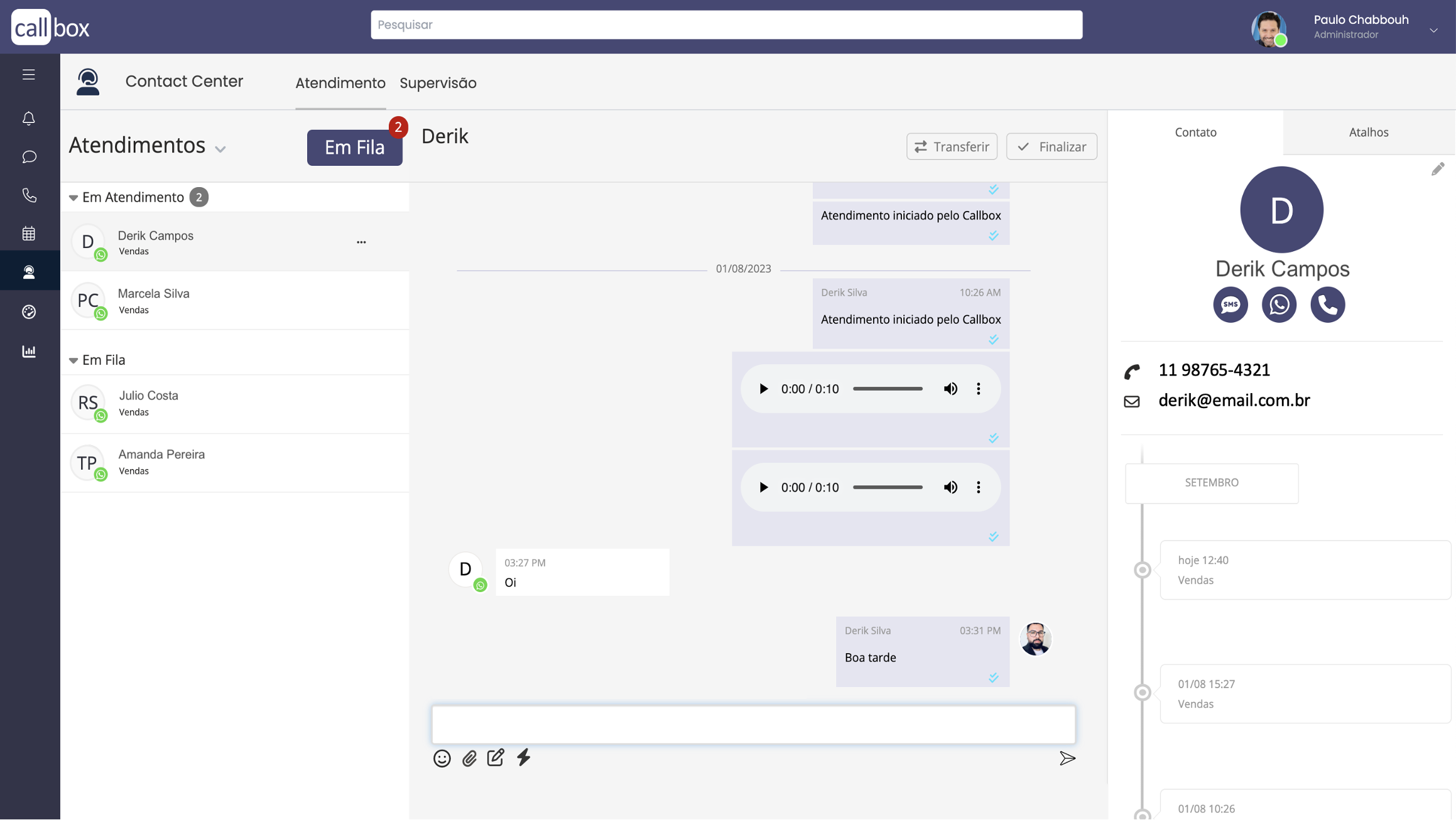The image size is (1456, 820).
Task: Collapse the Em Atendimento section
Action: pyautogui.click(x=73, y=198)
